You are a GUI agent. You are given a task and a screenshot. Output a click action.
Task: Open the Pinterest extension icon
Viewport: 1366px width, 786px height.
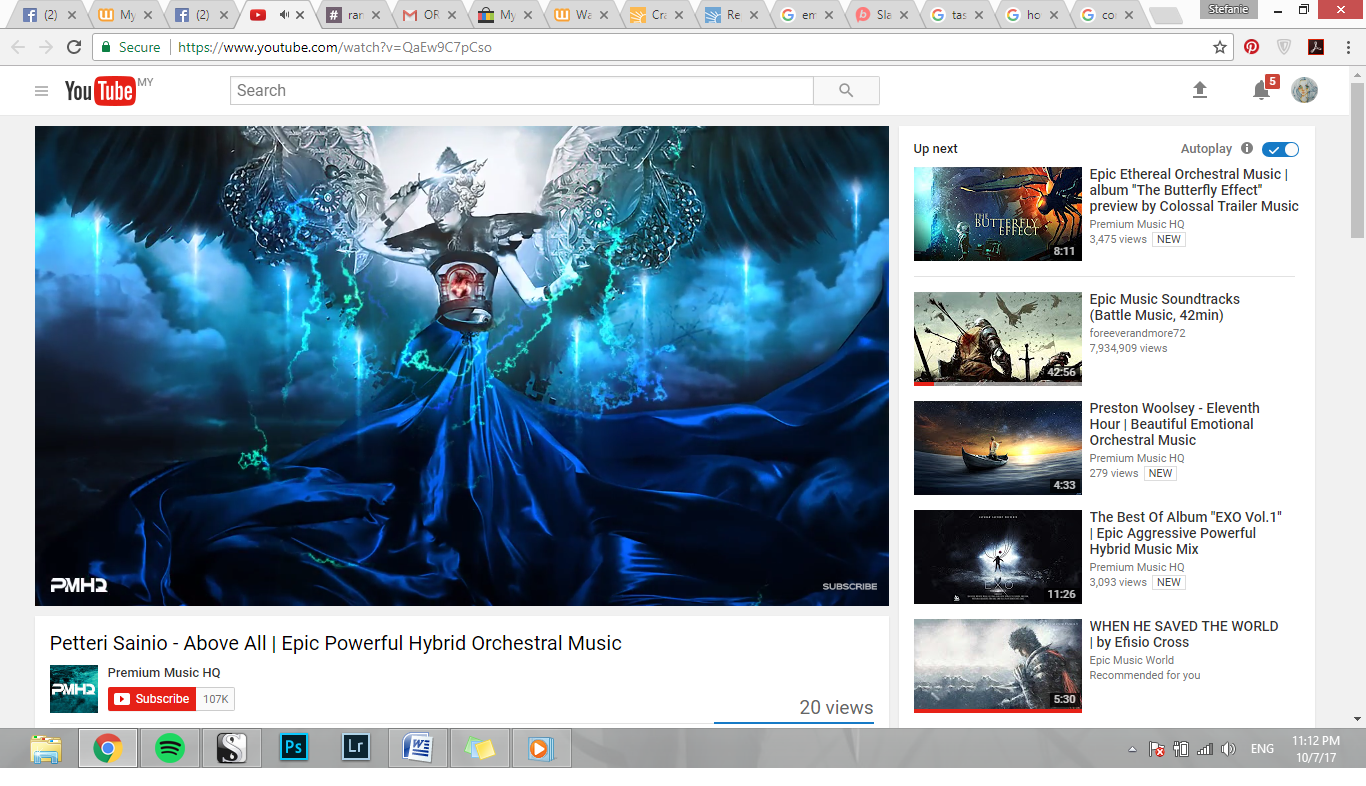[1252, 47]
